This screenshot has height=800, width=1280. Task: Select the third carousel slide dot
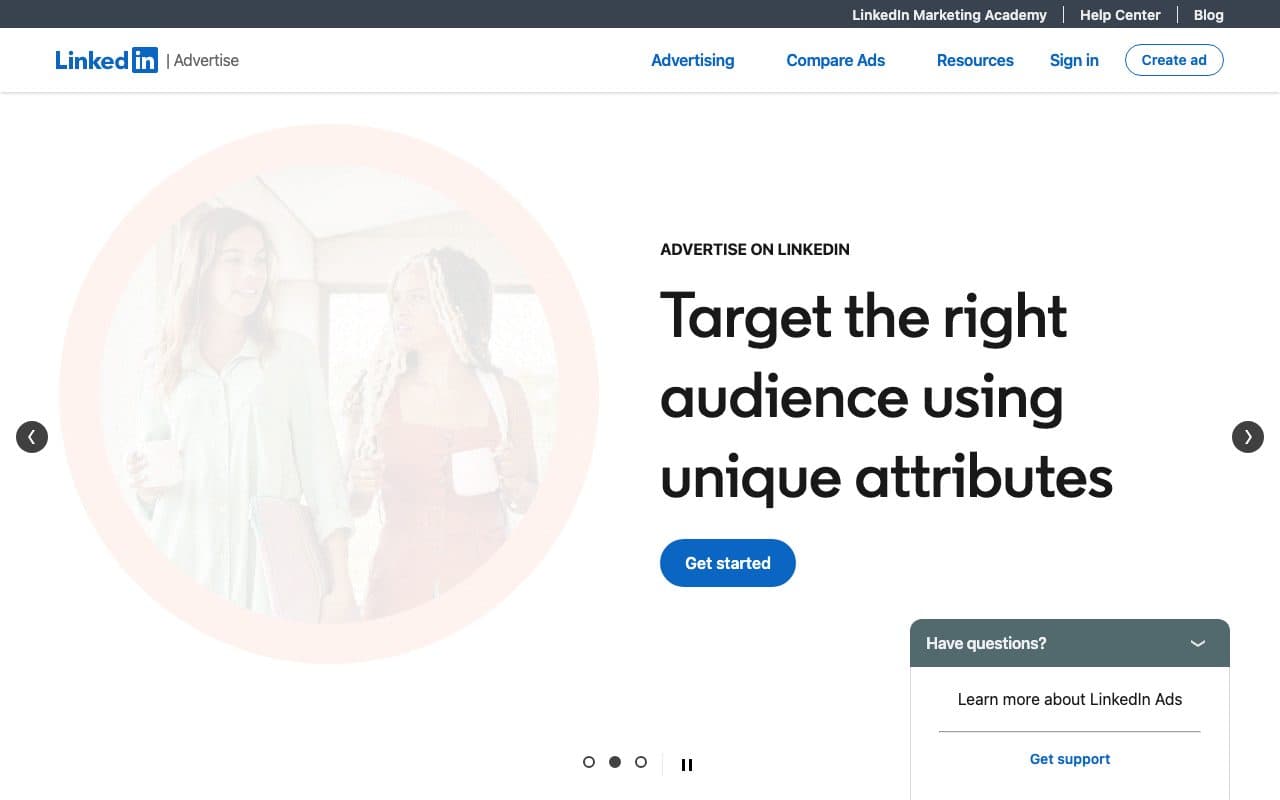coord(641,762)
